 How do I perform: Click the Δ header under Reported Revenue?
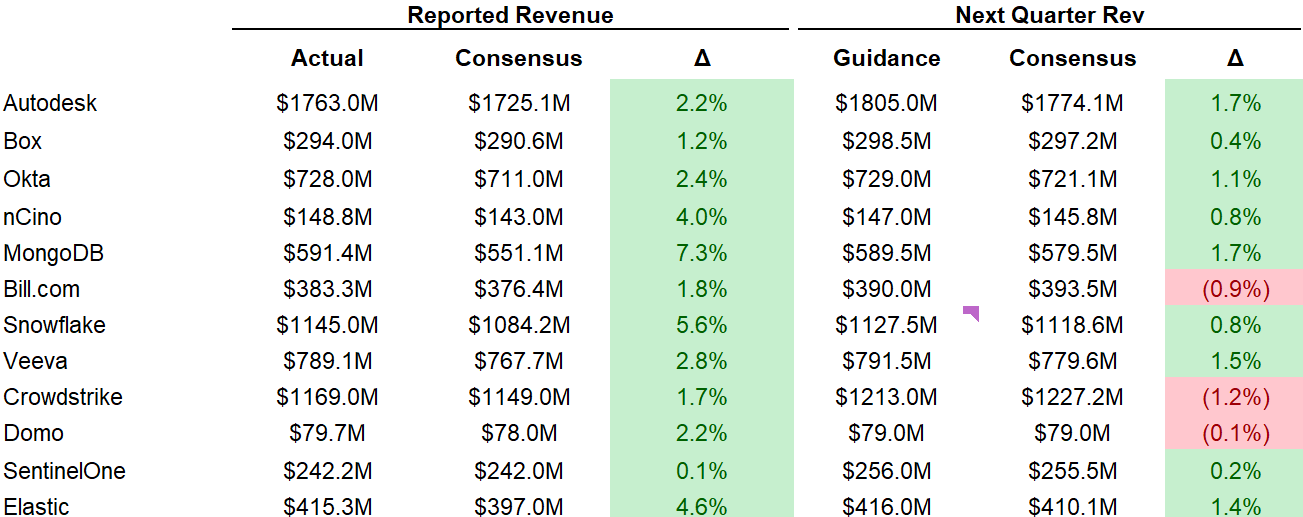coord(702,58)
